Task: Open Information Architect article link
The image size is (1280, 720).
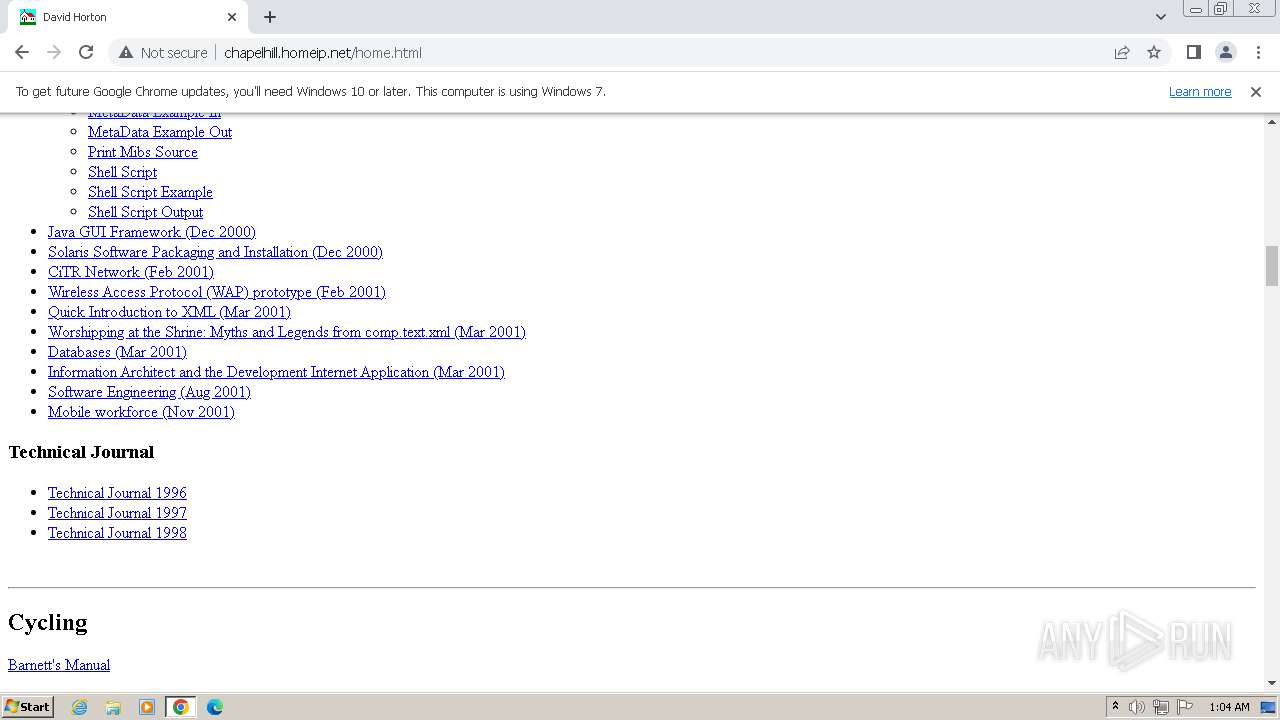Action: pyautogui.click(x=276, y=372)
